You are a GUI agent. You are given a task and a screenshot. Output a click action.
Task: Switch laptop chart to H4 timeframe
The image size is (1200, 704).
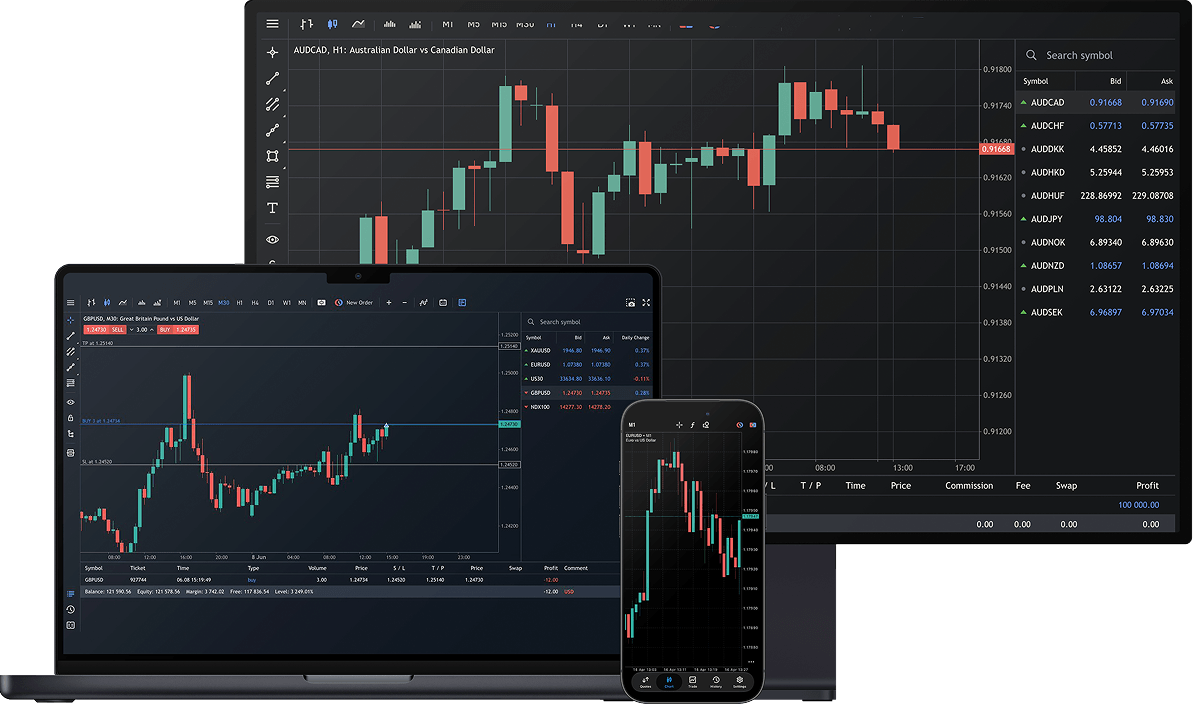(255, 302)
